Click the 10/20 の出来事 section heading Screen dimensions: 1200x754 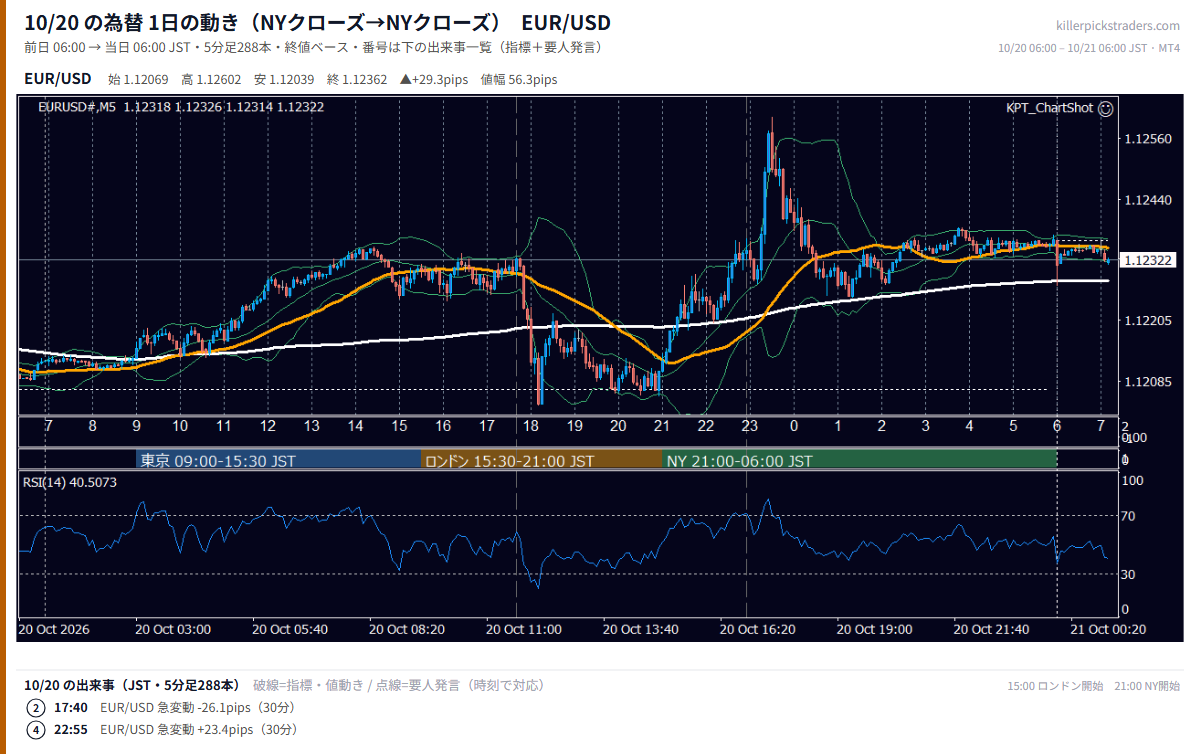(132, 685)
